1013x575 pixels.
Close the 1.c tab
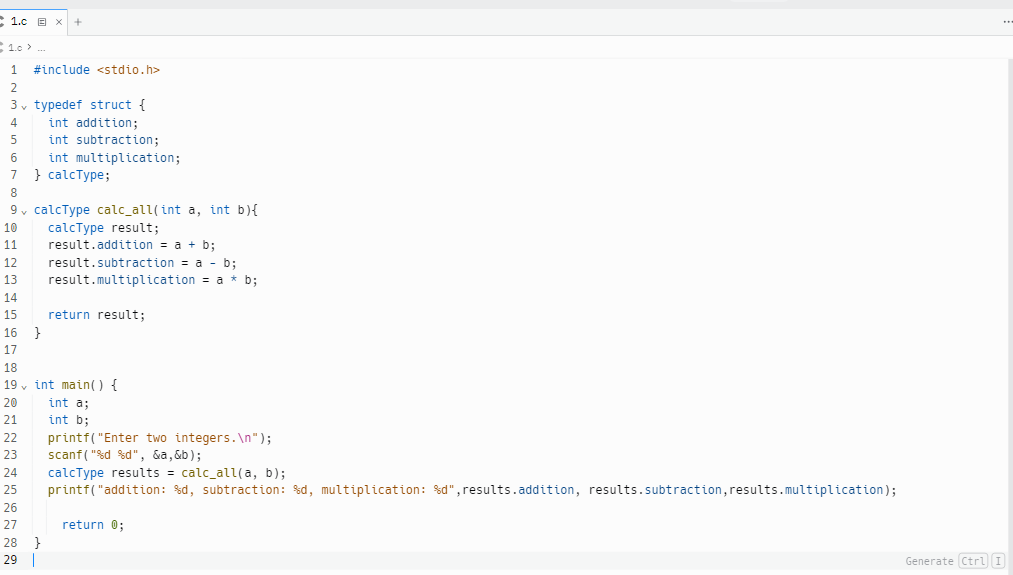click(59, 22)
